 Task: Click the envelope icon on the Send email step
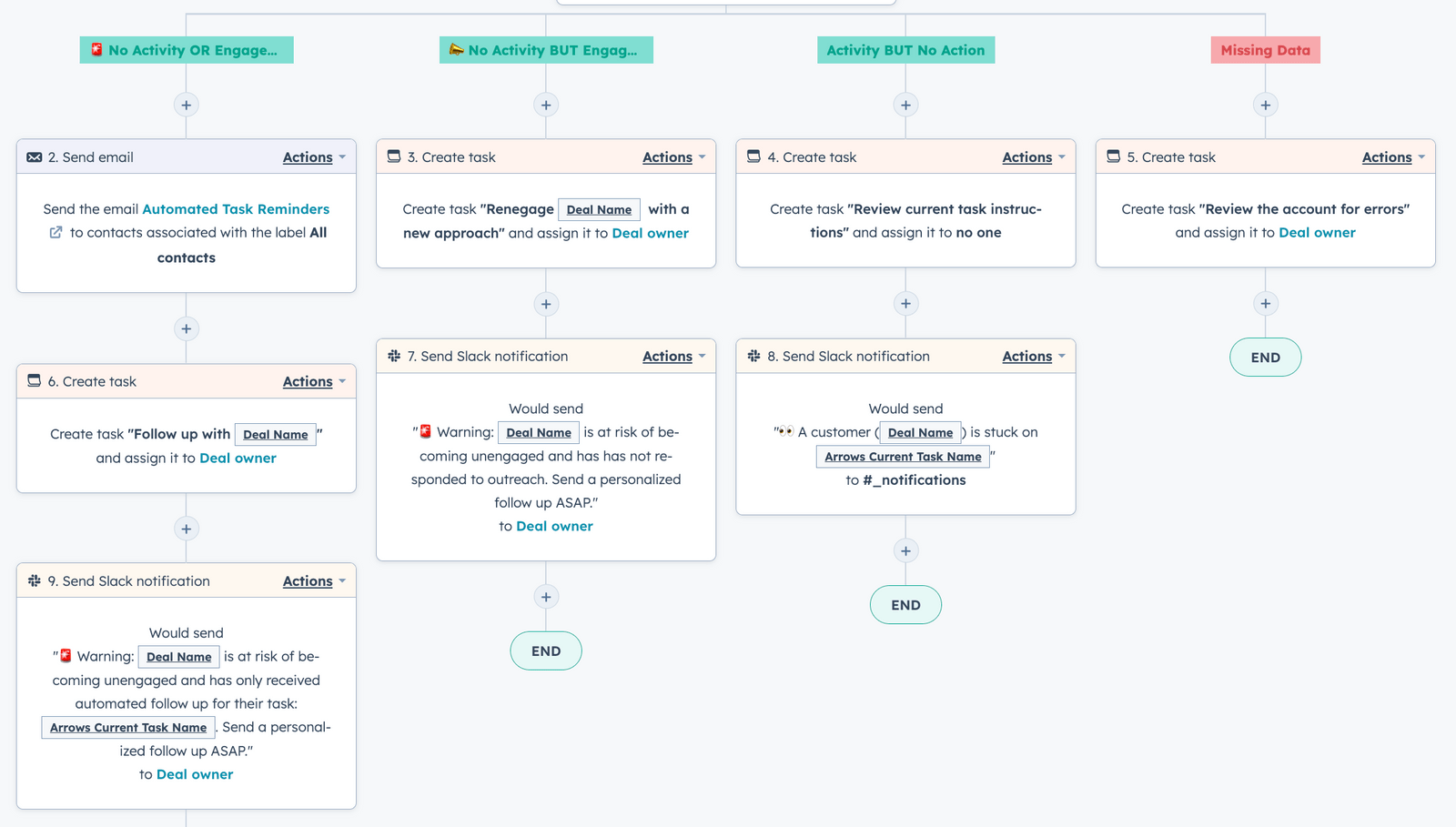tap(33, 156)
